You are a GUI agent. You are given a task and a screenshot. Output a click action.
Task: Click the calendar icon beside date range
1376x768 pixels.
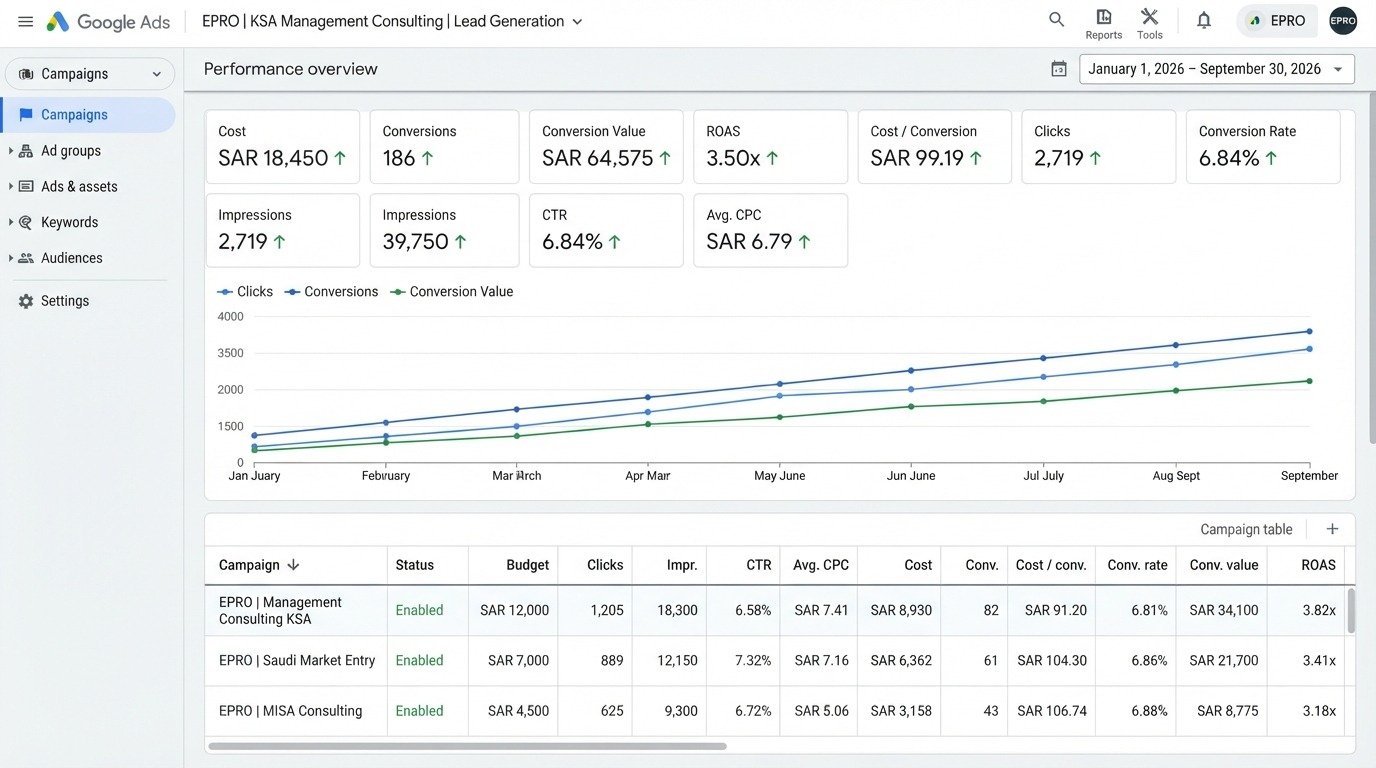(x=1059, y=69)
